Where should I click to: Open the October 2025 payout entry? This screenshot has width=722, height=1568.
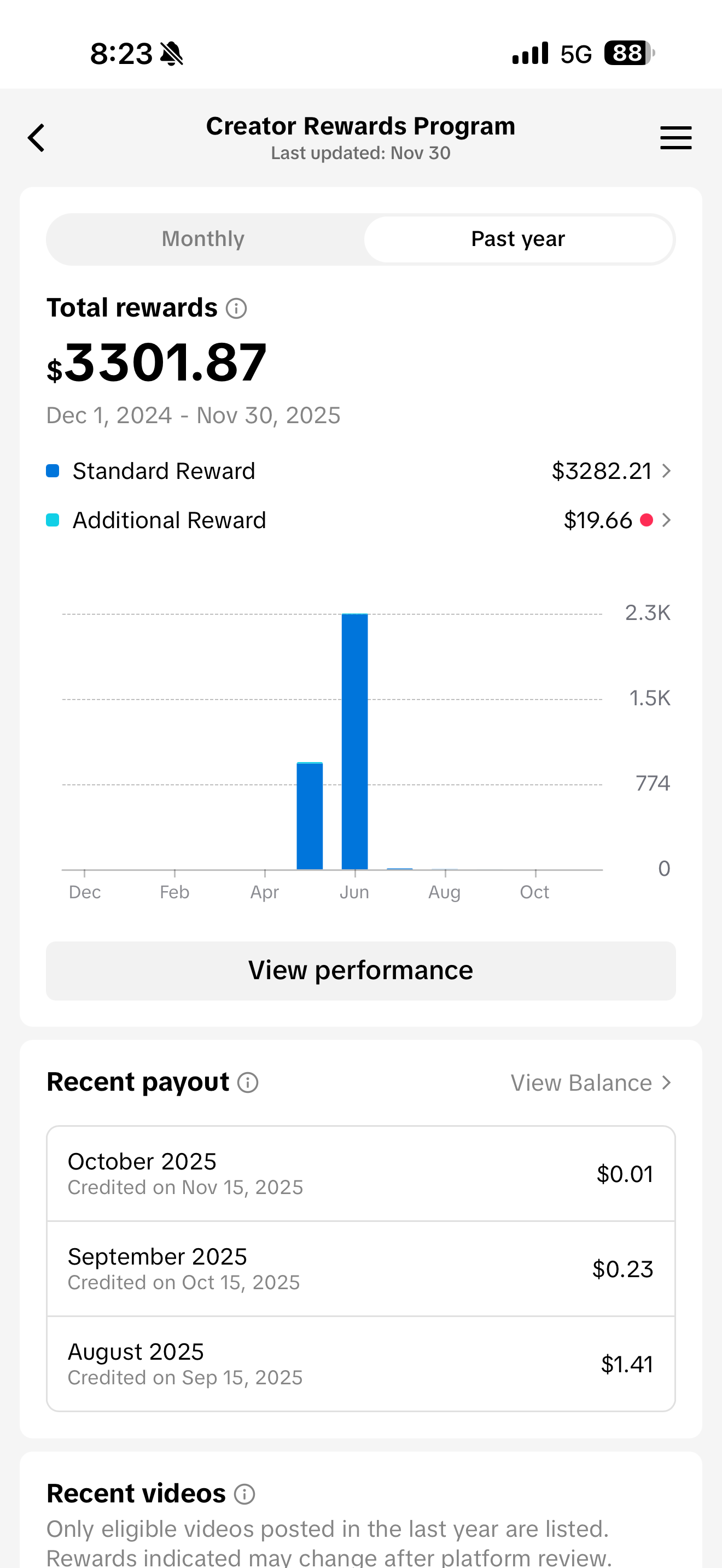361,1174
